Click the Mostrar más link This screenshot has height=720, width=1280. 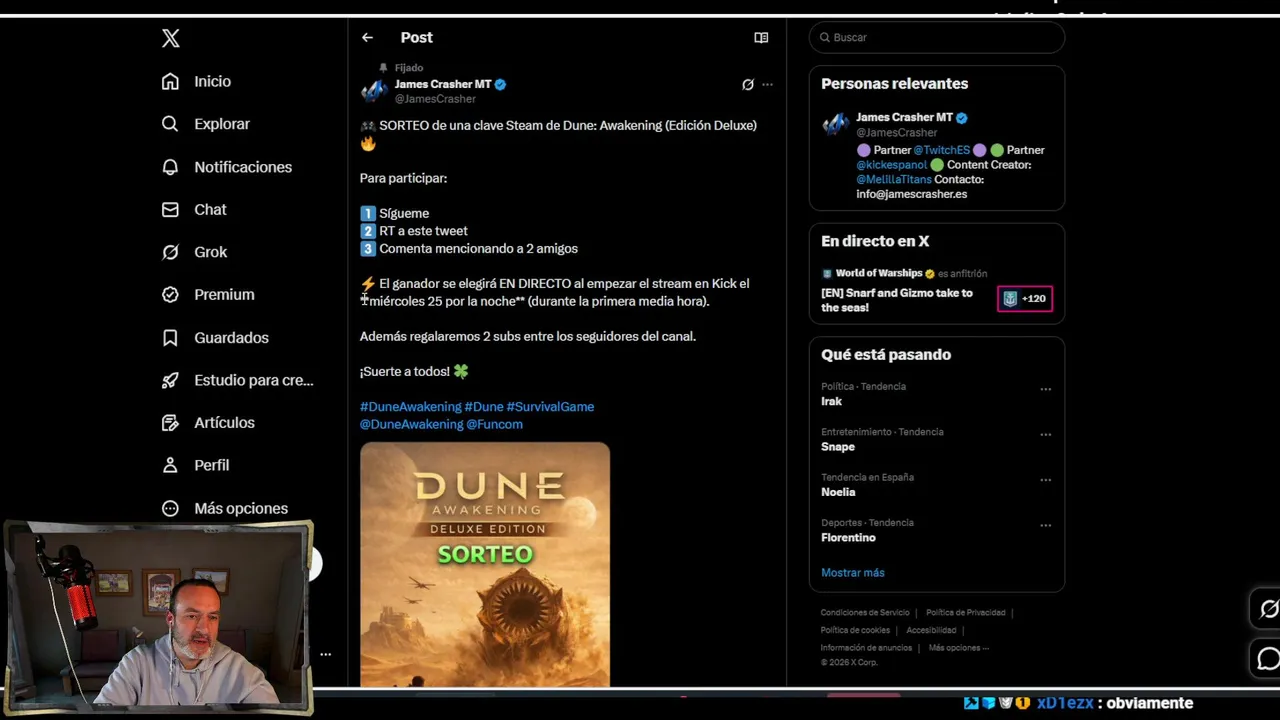click(x=853, y=572)
